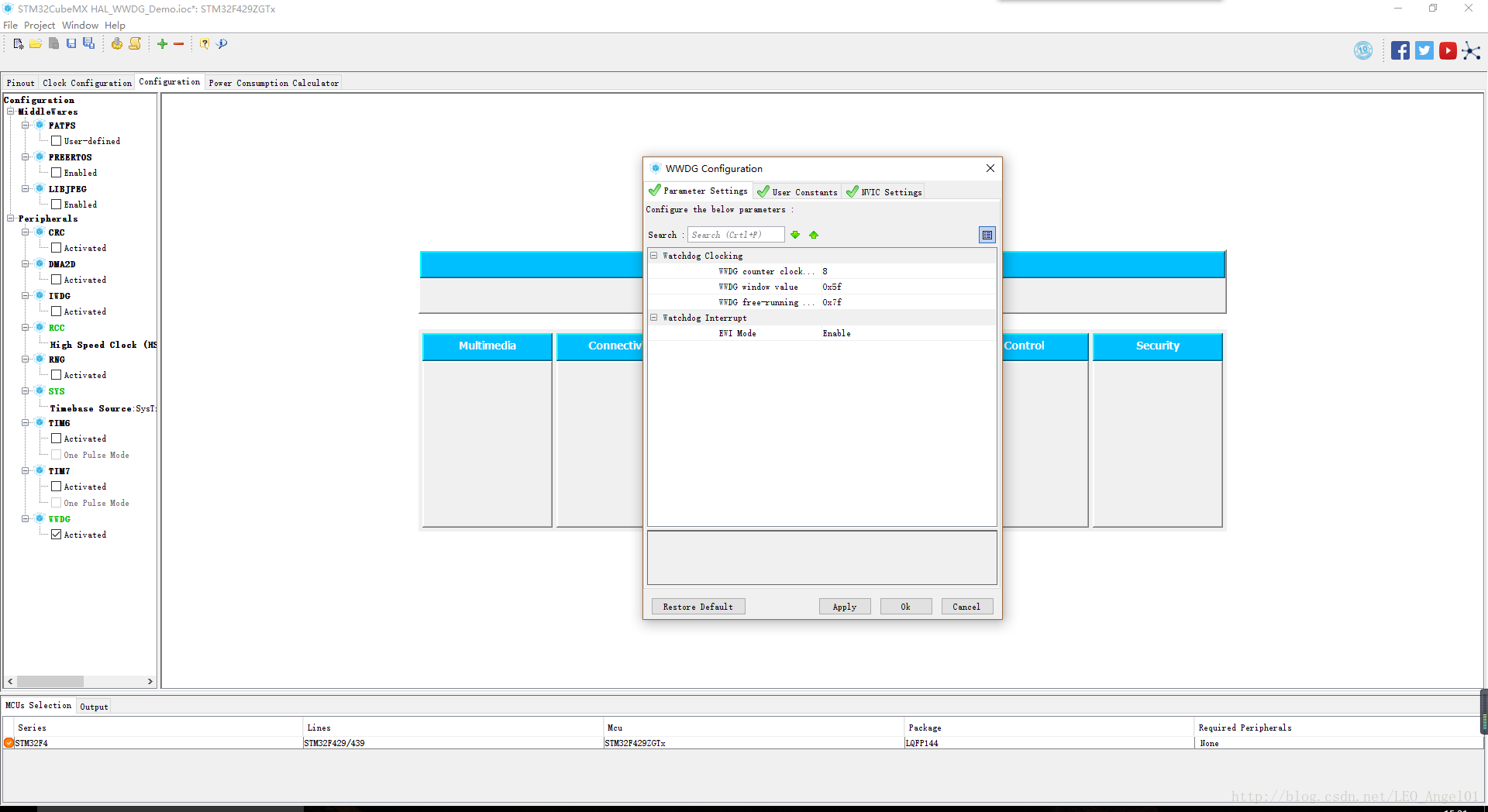Viewport: 1488px width, 812px height.
Task: Open the Project menu
Action: pyautogui.click(x=40, y=26)
